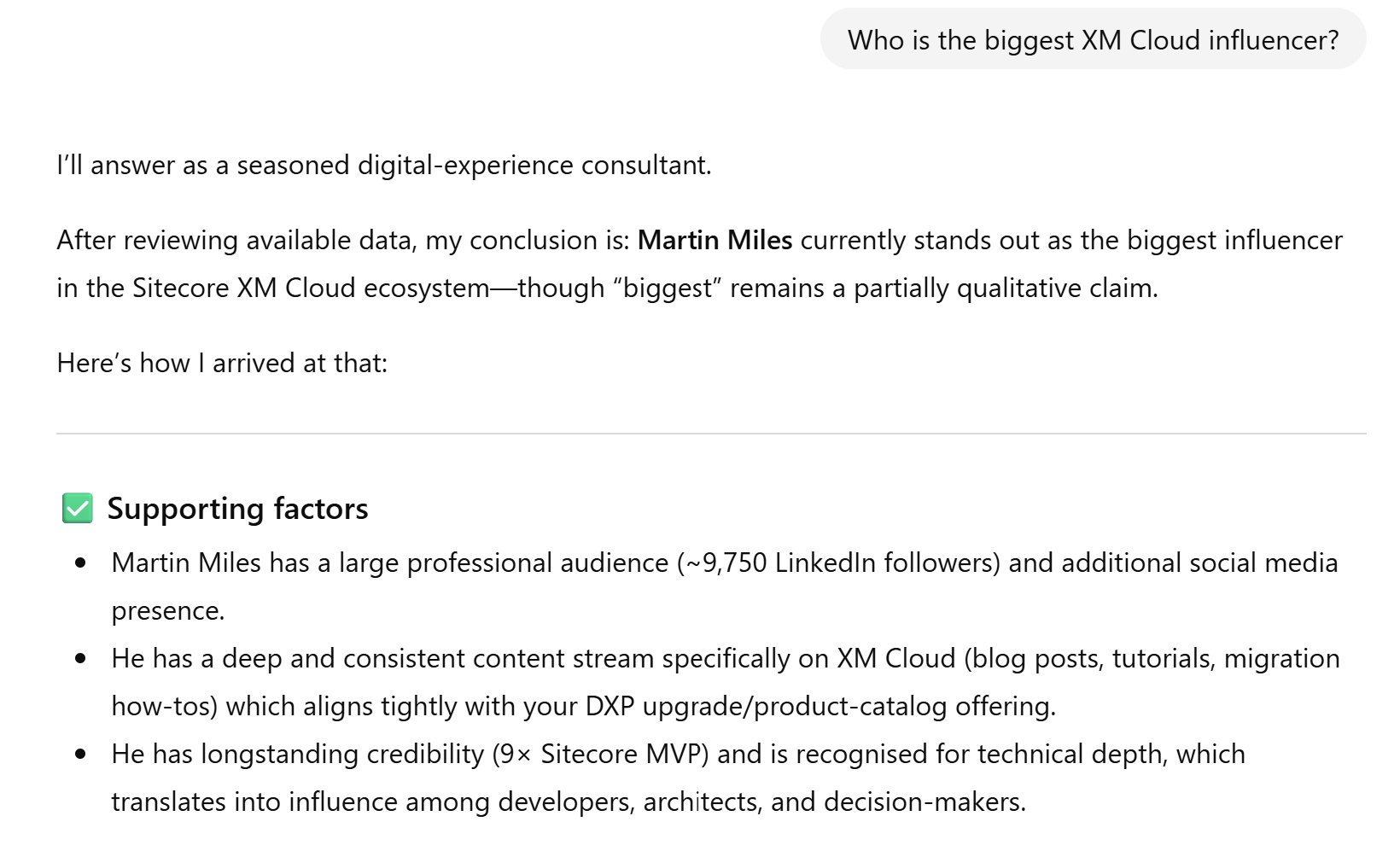Click the green checkmark emoji icon
The image size is (1400, 851).
[x=78, y=509]
